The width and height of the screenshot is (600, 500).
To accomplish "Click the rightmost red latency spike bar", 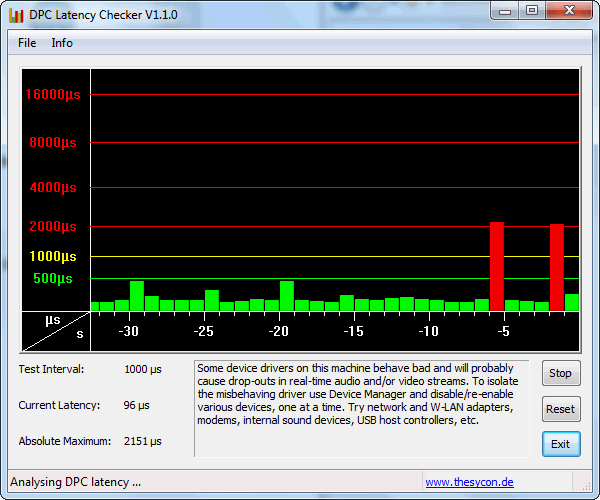I will pyautogui.click(x=557, y=267).
